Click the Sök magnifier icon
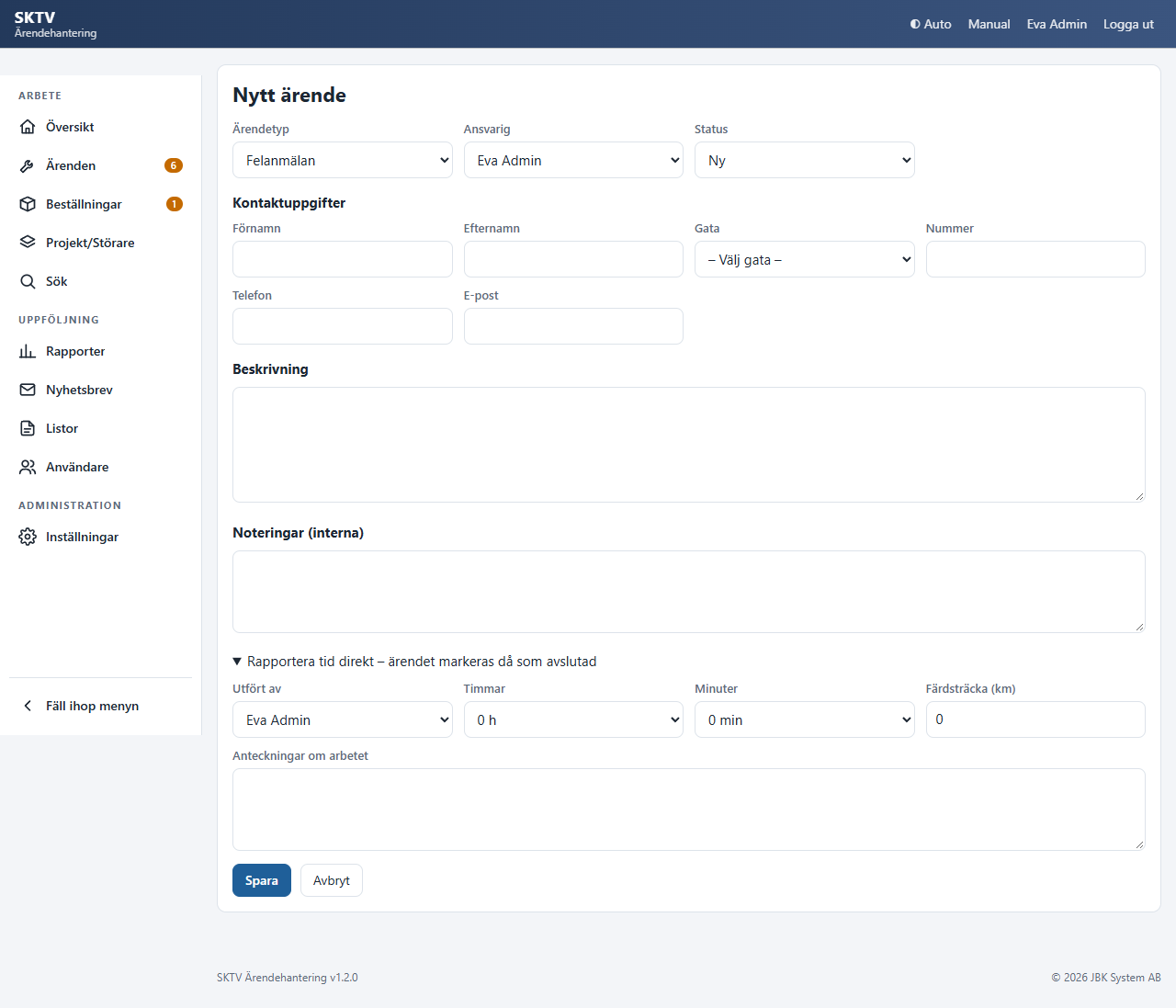 pyautogui.click(x=28, y=281)
